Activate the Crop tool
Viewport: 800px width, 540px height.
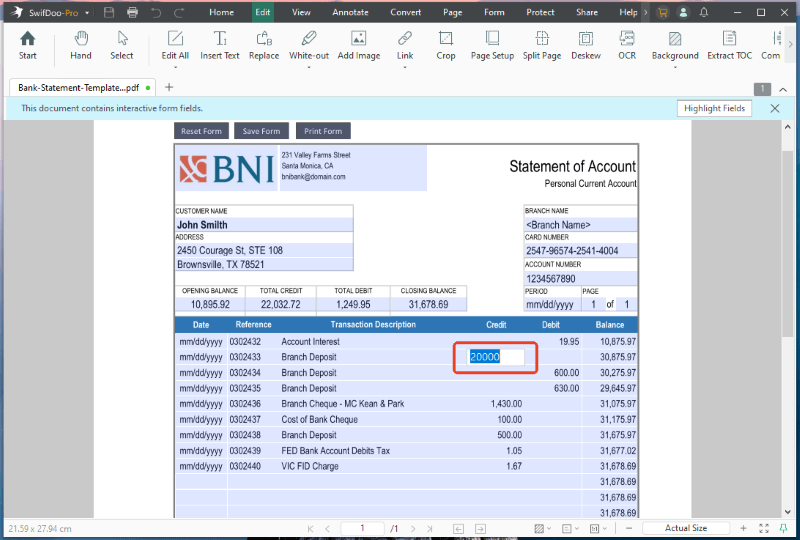coord(445,45)
